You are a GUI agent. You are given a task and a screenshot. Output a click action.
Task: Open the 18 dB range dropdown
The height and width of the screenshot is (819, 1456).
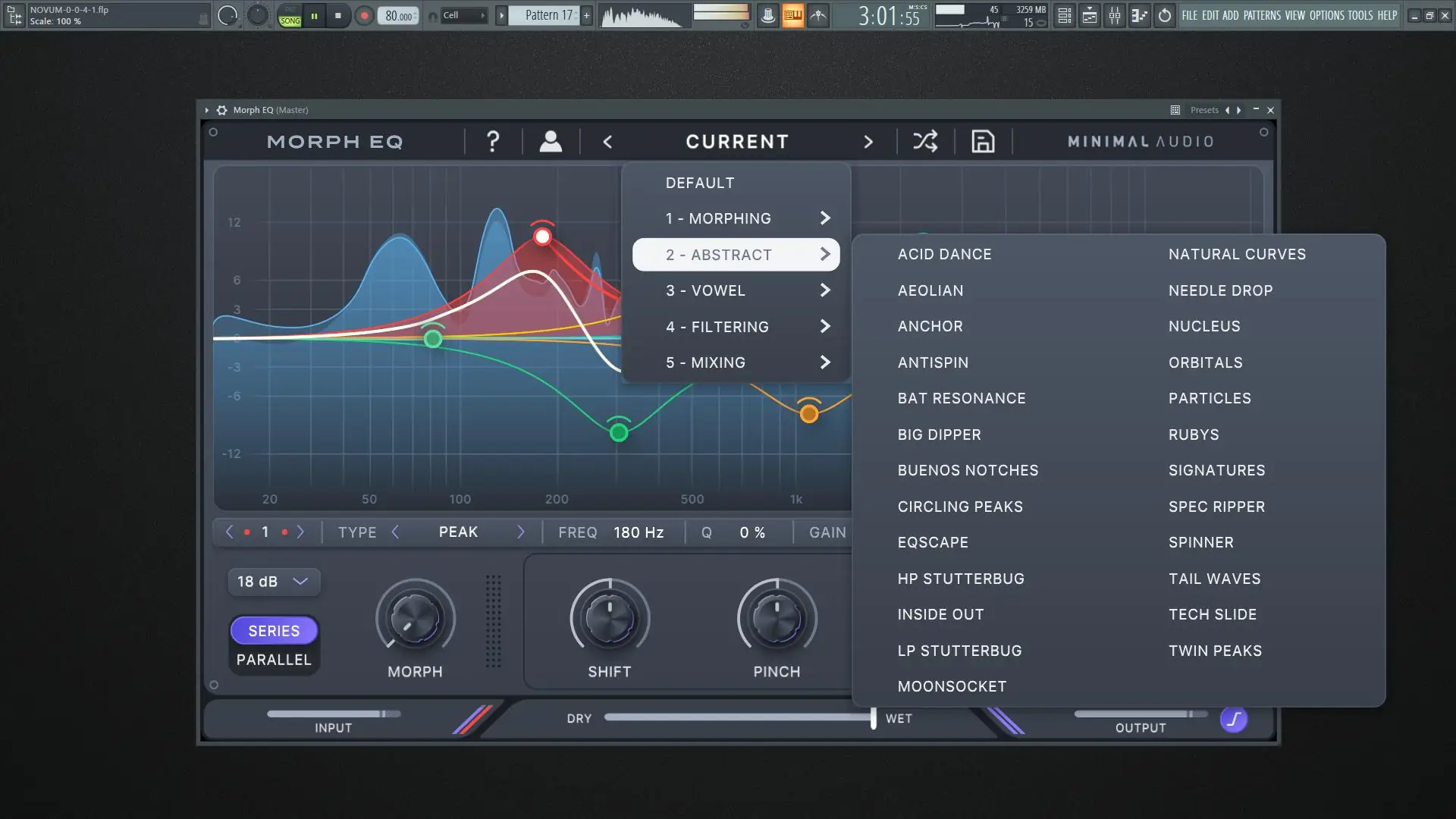pyautogui.click(x=273, y=582)
